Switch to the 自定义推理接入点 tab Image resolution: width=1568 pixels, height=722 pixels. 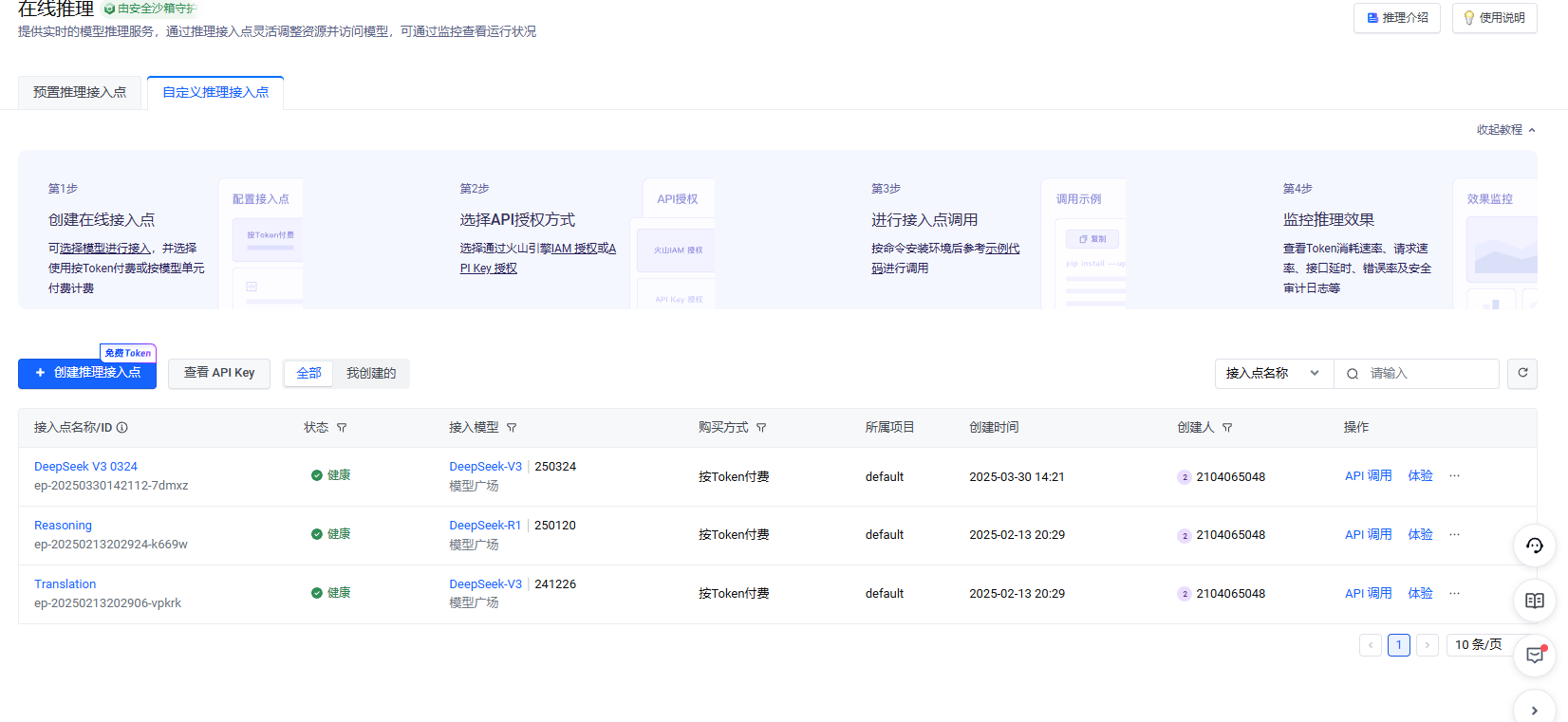(x=215, y=93)
